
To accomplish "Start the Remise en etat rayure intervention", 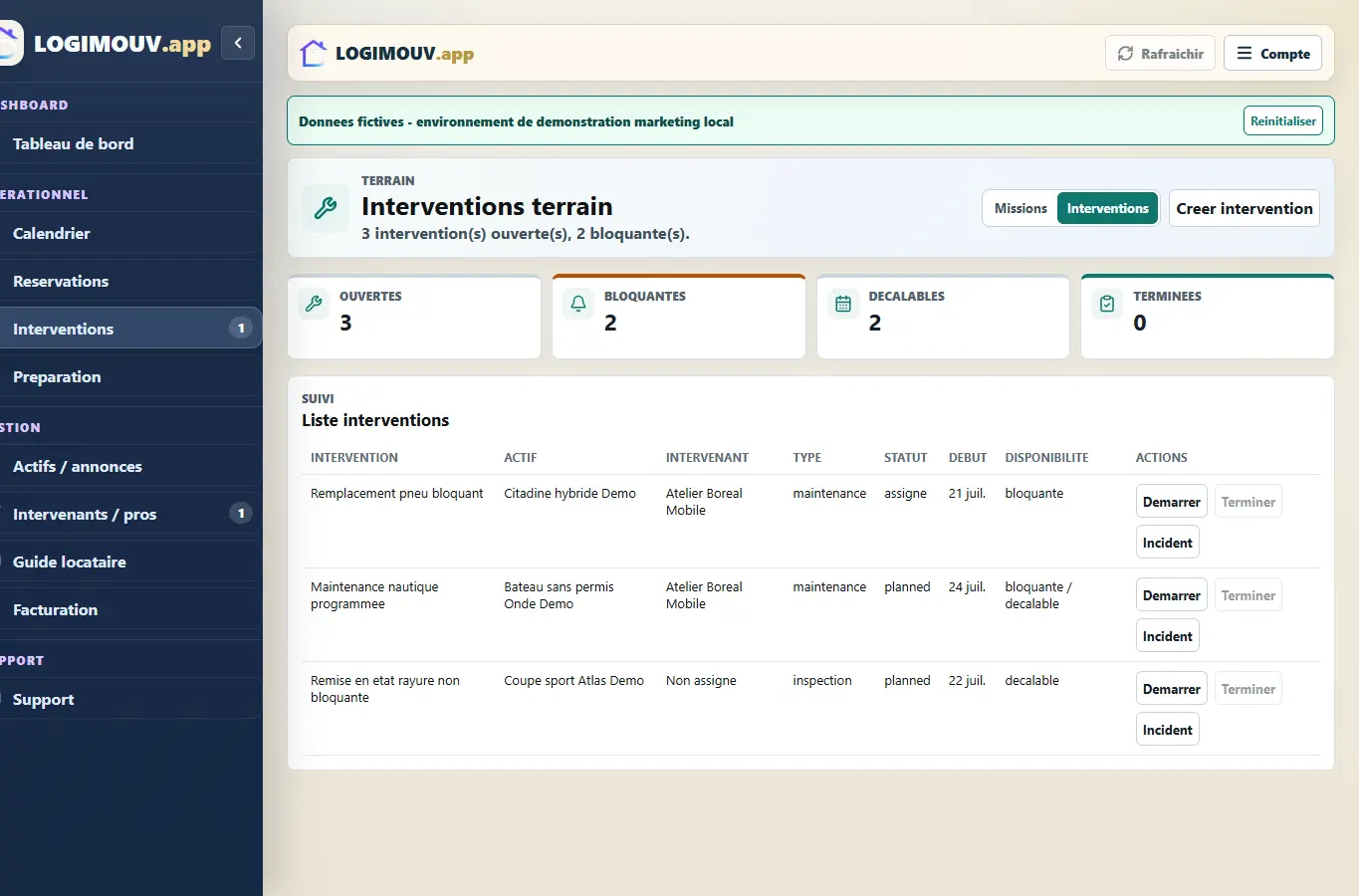I will click(x=1171, y=689).
